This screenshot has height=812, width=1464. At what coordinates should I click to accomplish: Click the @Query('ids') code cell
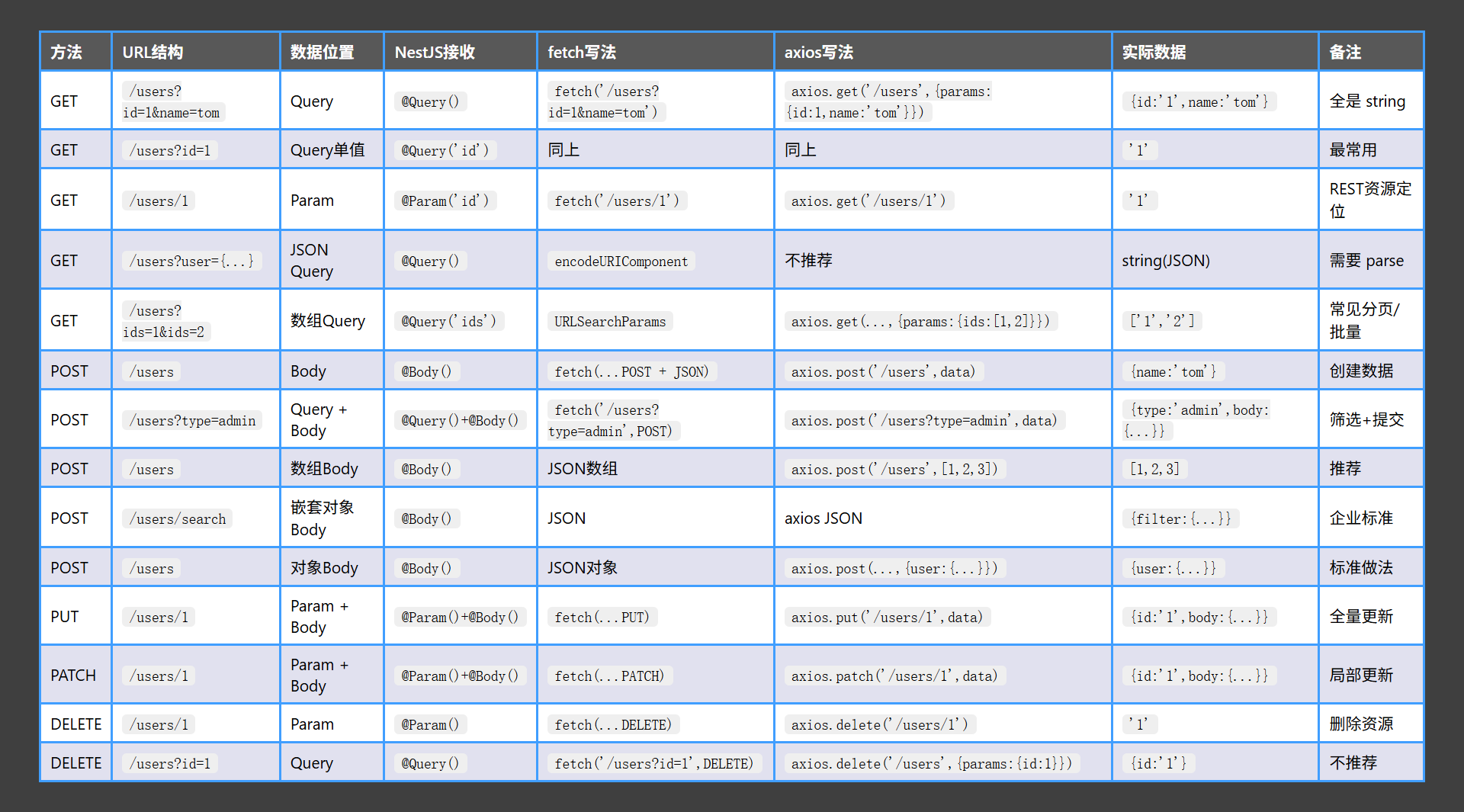(x=461, y=321)
